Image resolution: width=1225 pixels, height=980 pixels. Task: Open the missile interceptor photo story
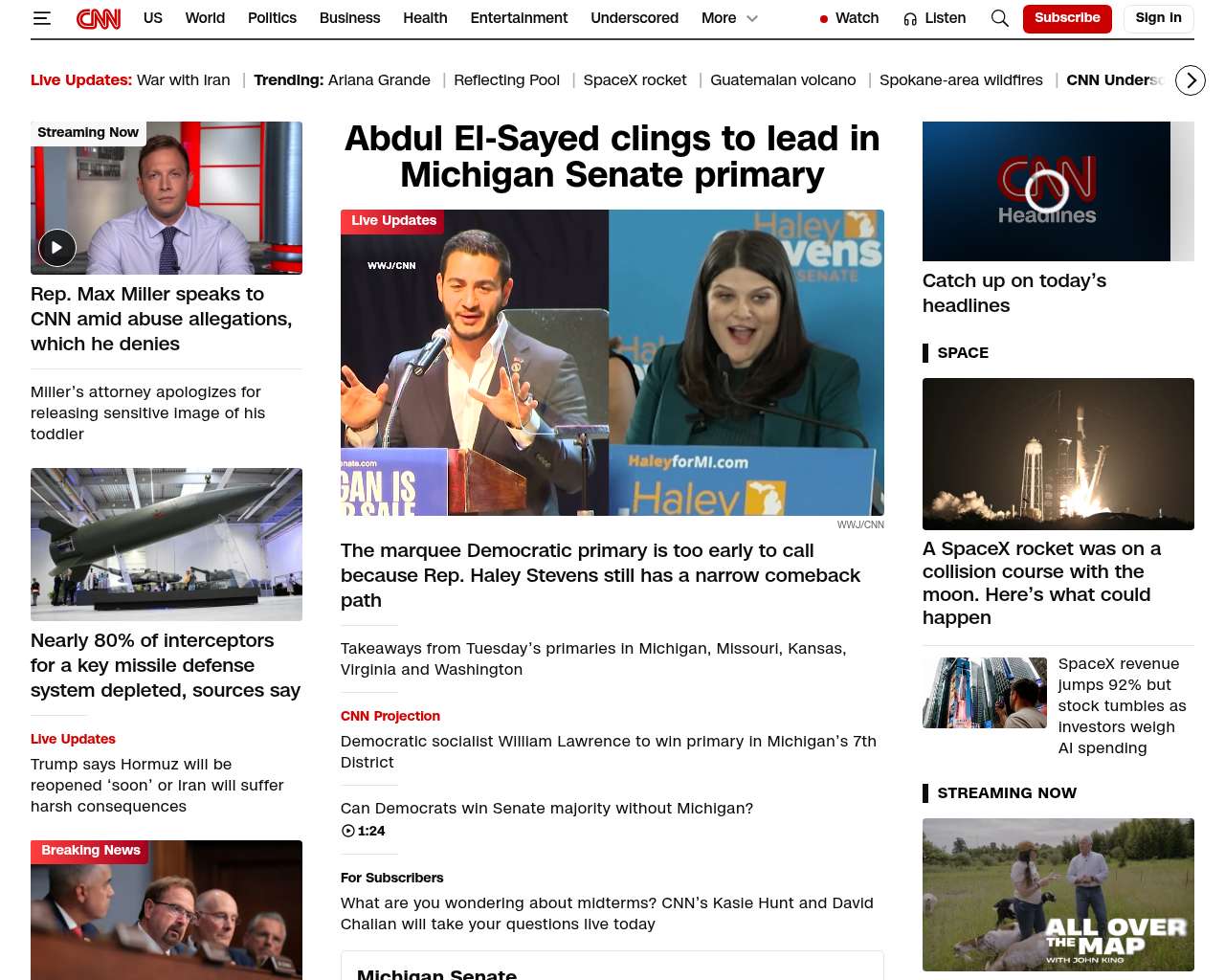click(x=167, y=545)
